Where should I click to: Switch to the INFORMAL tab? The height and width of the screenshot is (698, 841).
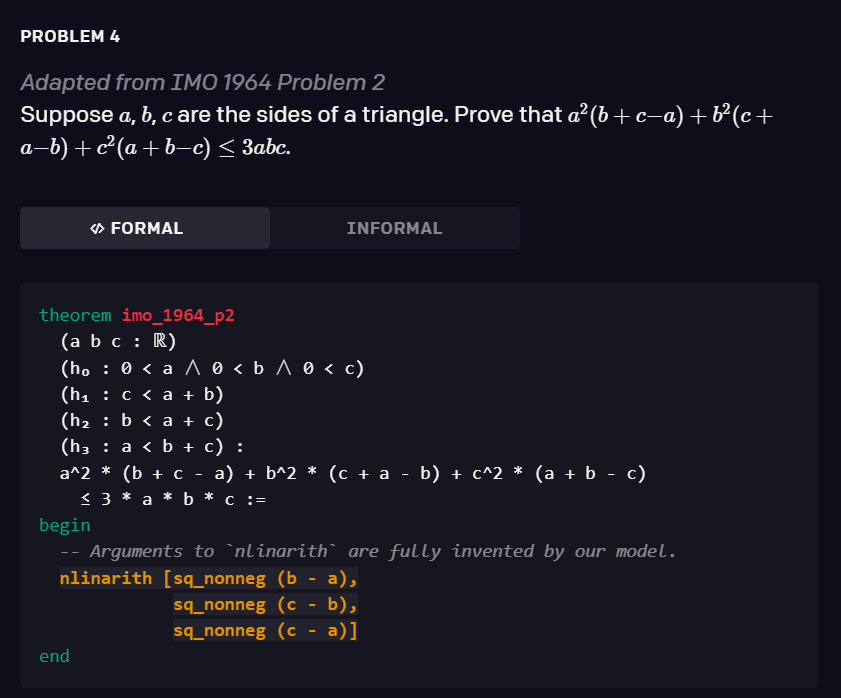394,228
